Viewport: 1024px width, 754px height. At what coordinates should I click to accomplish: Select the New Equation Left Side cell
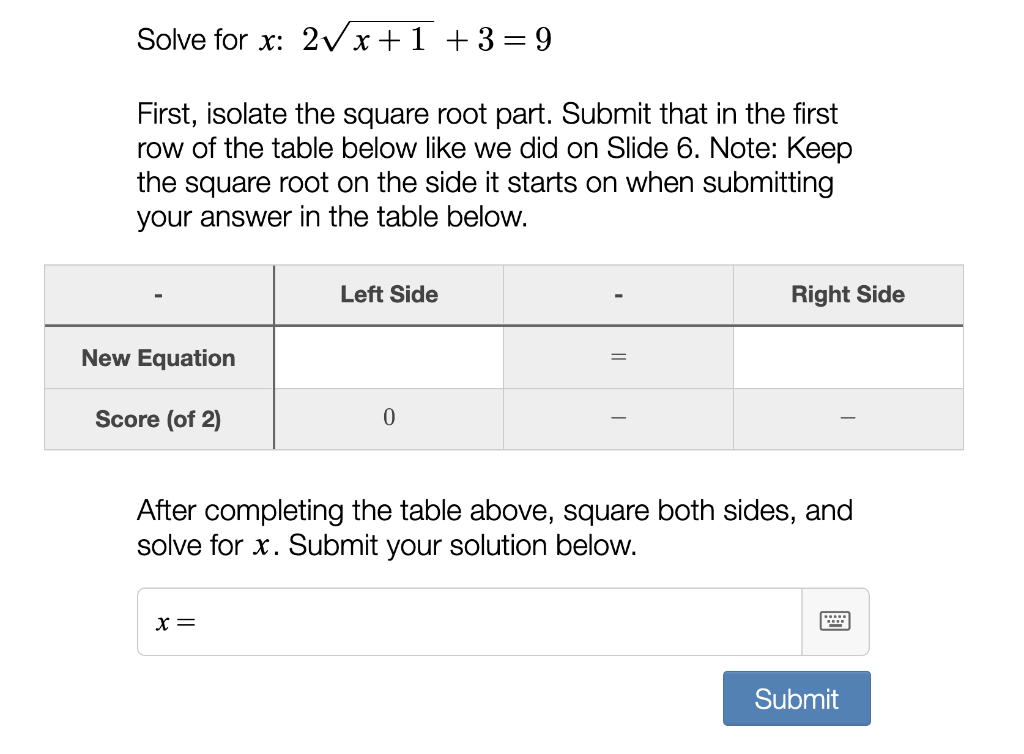(x=389, y=357)
